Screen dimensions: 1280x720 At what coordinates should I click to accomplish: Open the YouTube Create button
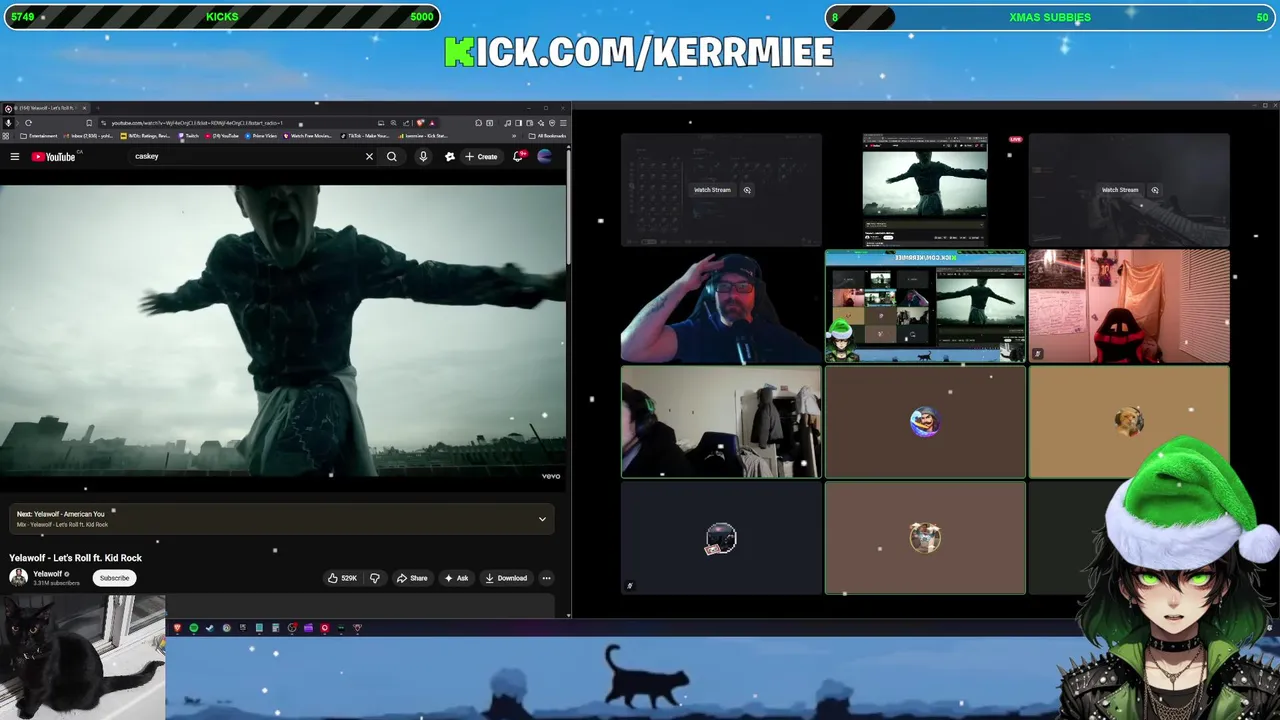click(481, 156)
